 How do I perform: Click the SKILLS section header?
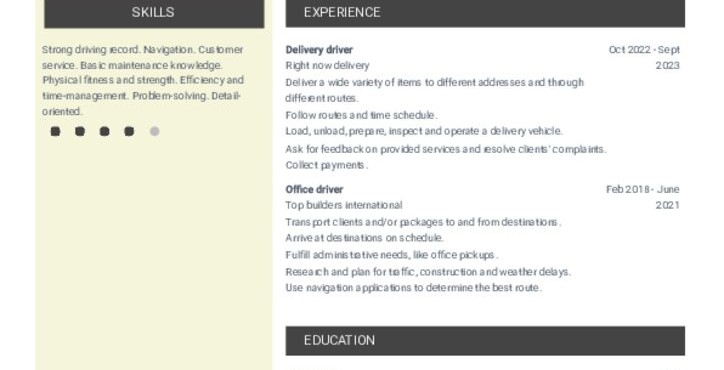click(154, 12)
